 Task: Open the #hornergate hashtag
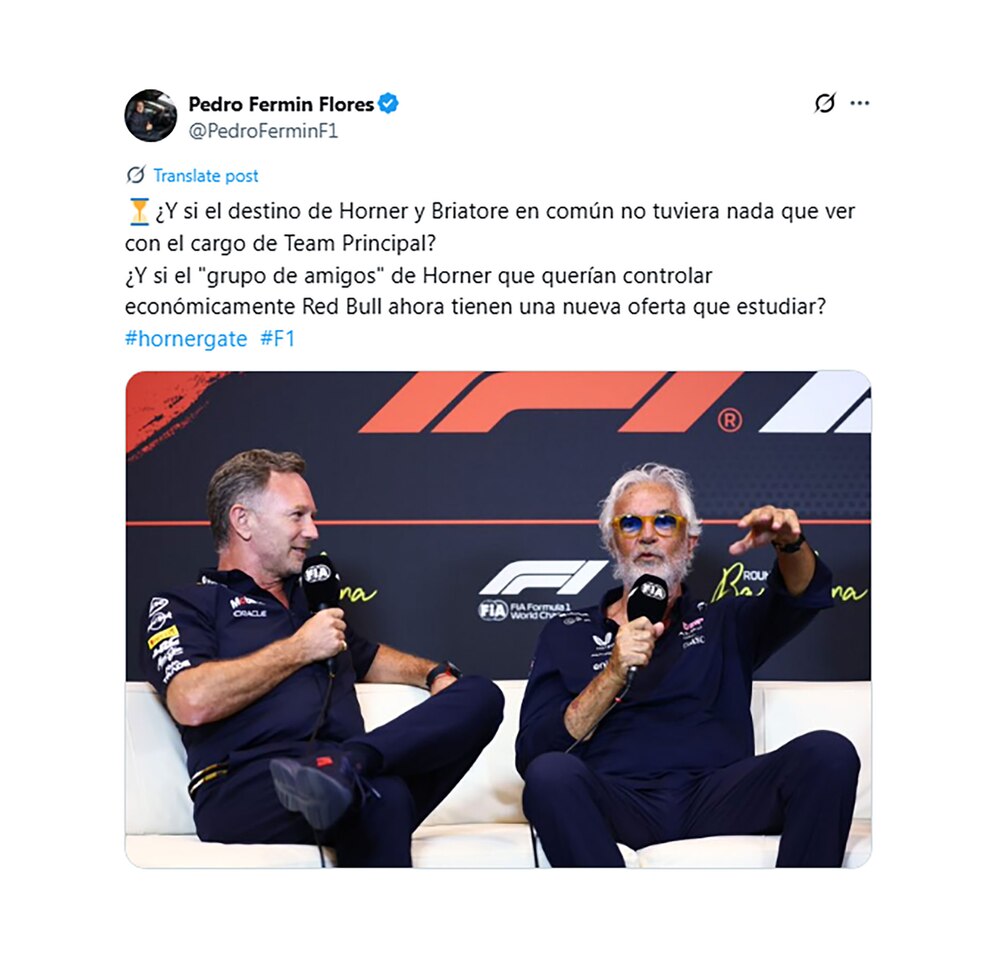[186, 339]
